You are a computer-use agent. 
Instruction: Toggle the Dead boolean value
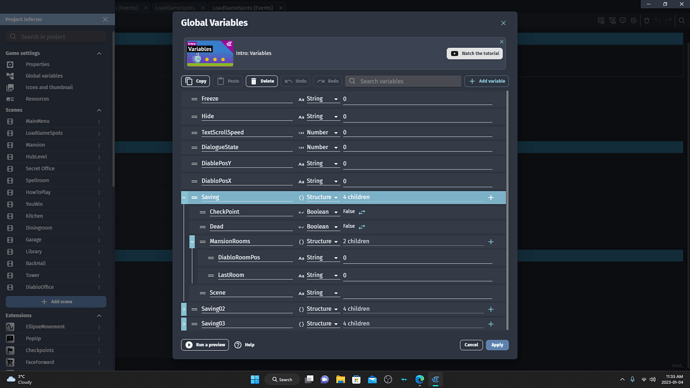[362, 227]
